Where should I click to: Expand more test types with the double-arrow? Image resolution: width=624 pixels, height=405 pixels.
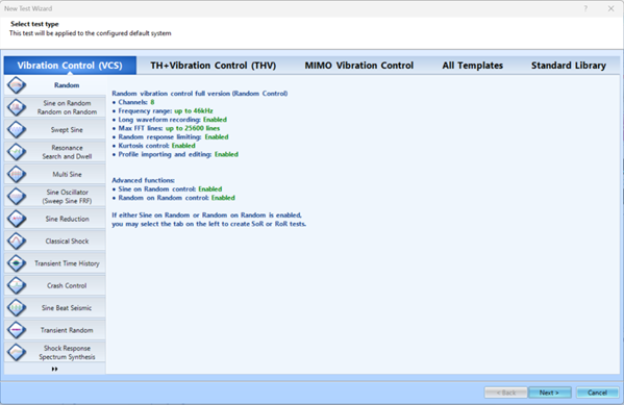pos(54,369)
